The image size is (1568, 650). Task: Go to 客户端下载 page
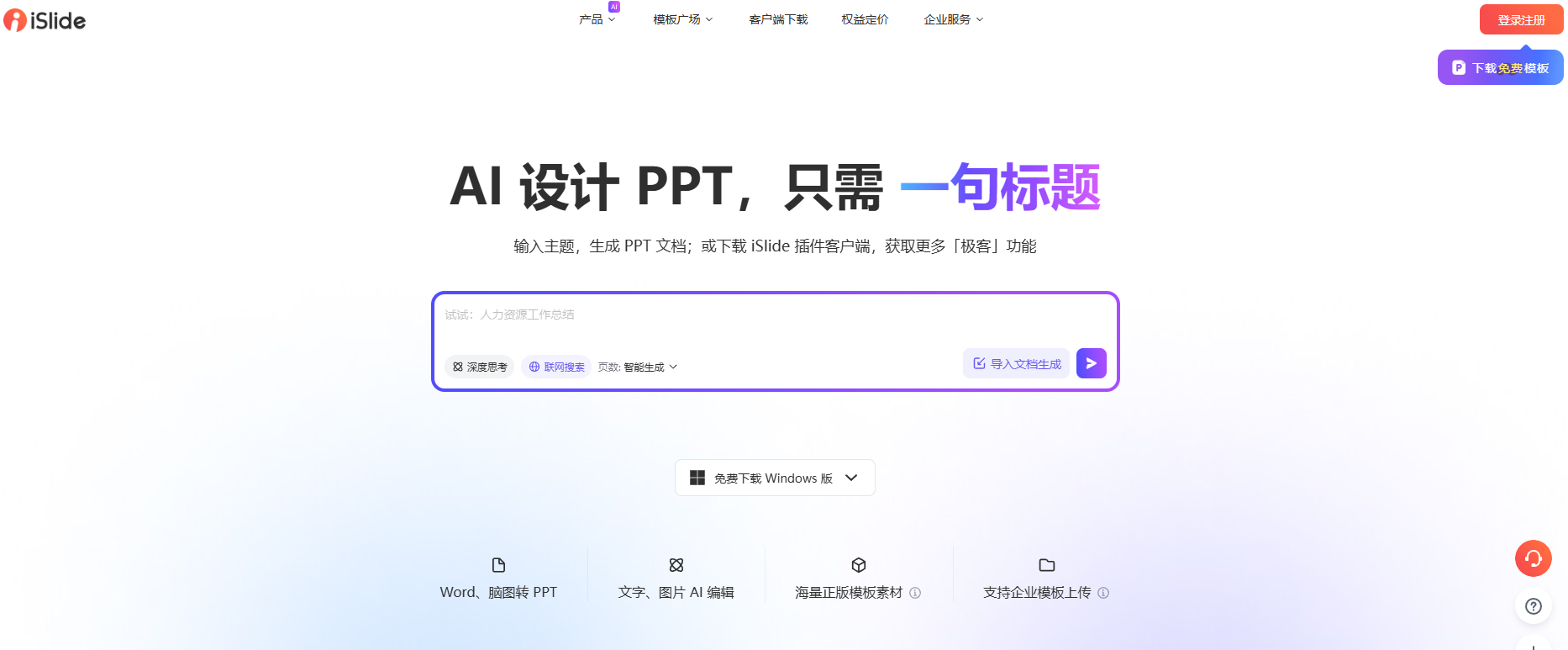778,19
